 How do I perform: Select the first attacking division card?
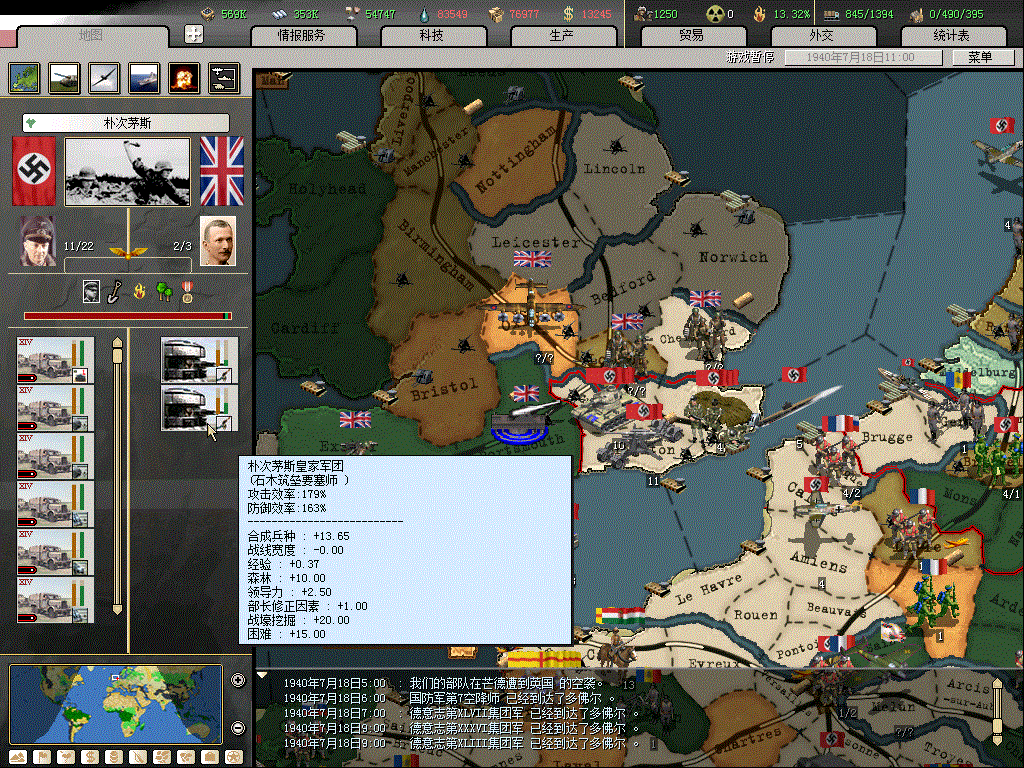click(56, 360)
